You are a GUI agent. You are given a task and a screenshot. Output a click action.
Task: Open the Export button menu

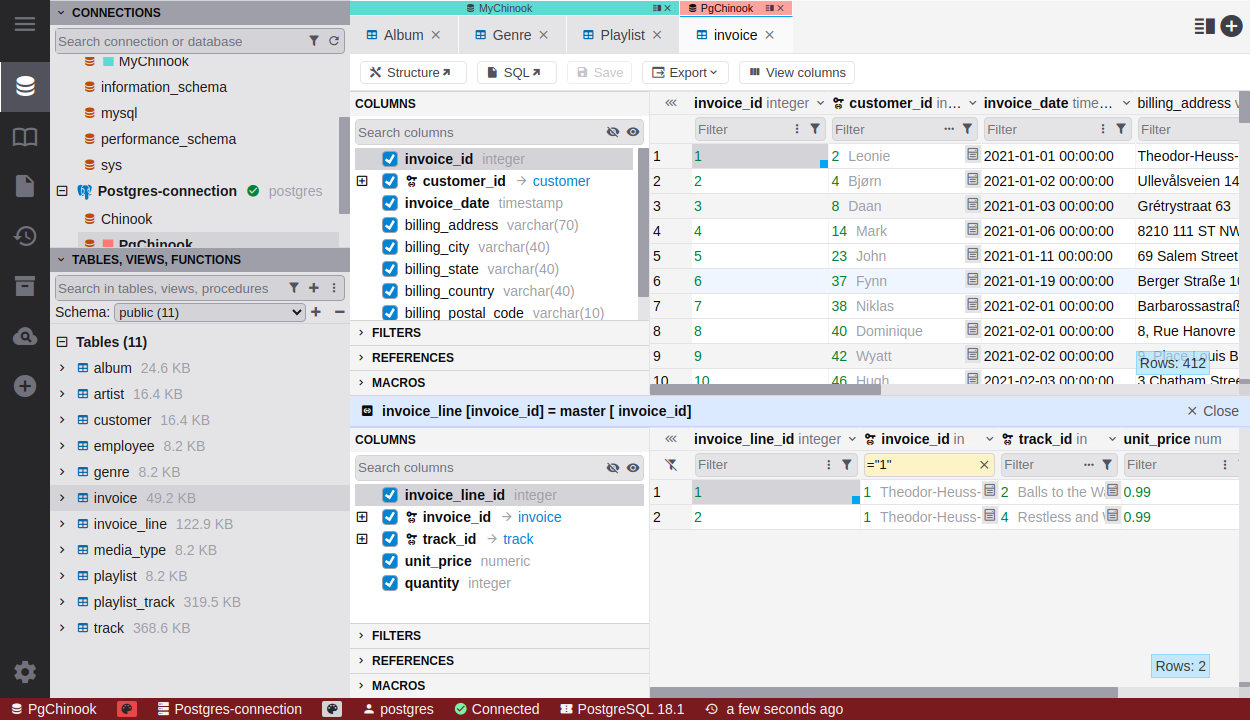(685, 73)
